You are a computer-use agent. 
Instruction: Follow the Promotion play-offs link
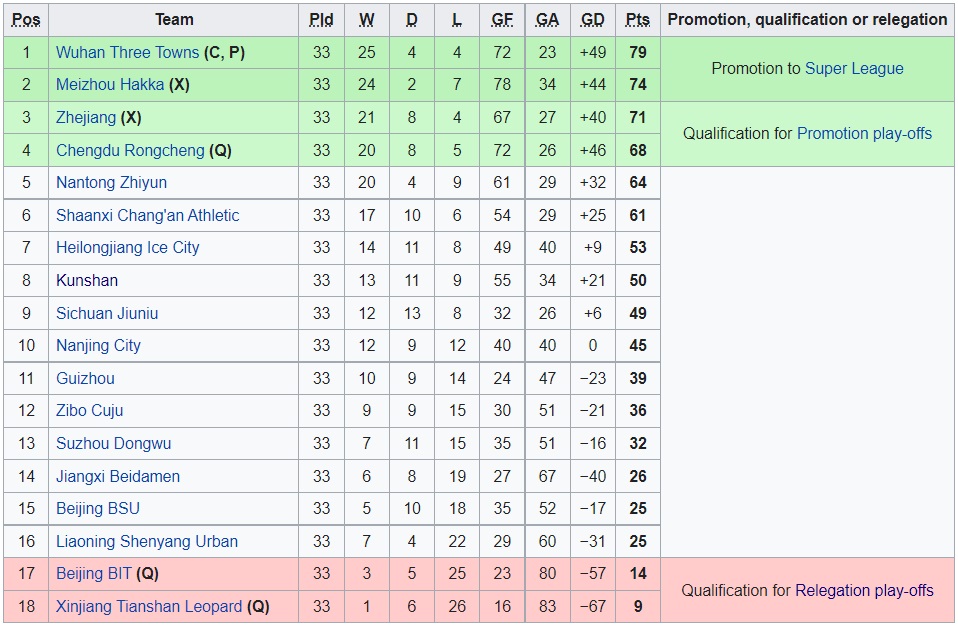(x=864, y=133)
